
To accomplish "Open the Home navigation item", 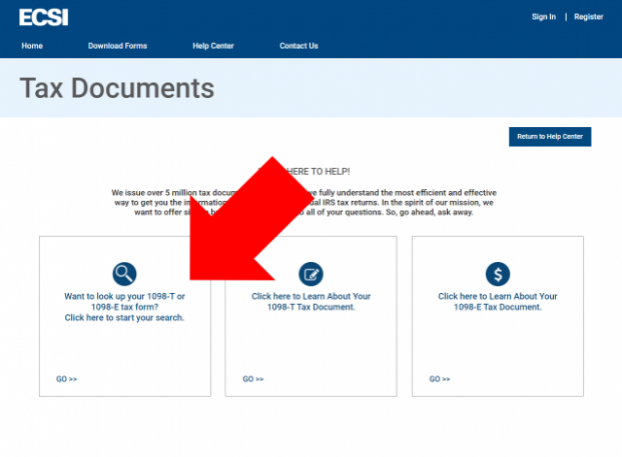I will pos(32,46).
